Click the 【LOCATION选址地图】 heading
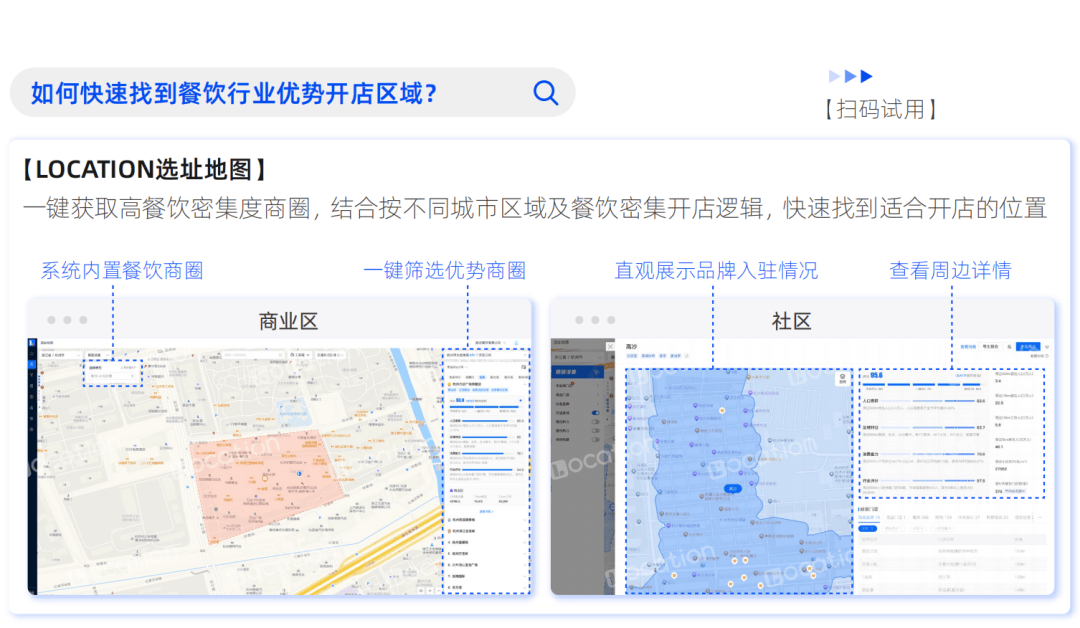The image size is (1080, 628). pos(143,169)
